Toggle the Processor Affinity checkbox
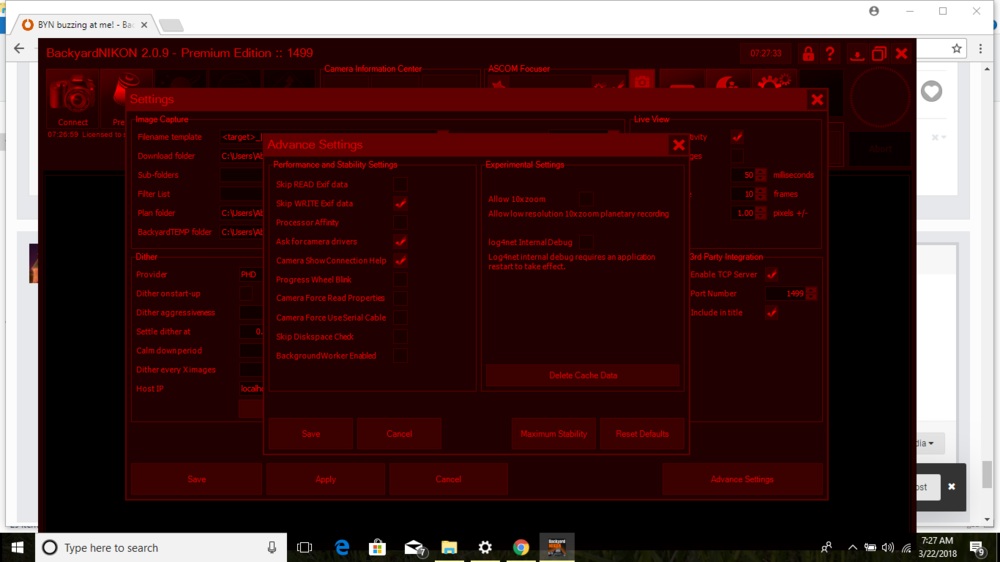 tap(400, 223)
